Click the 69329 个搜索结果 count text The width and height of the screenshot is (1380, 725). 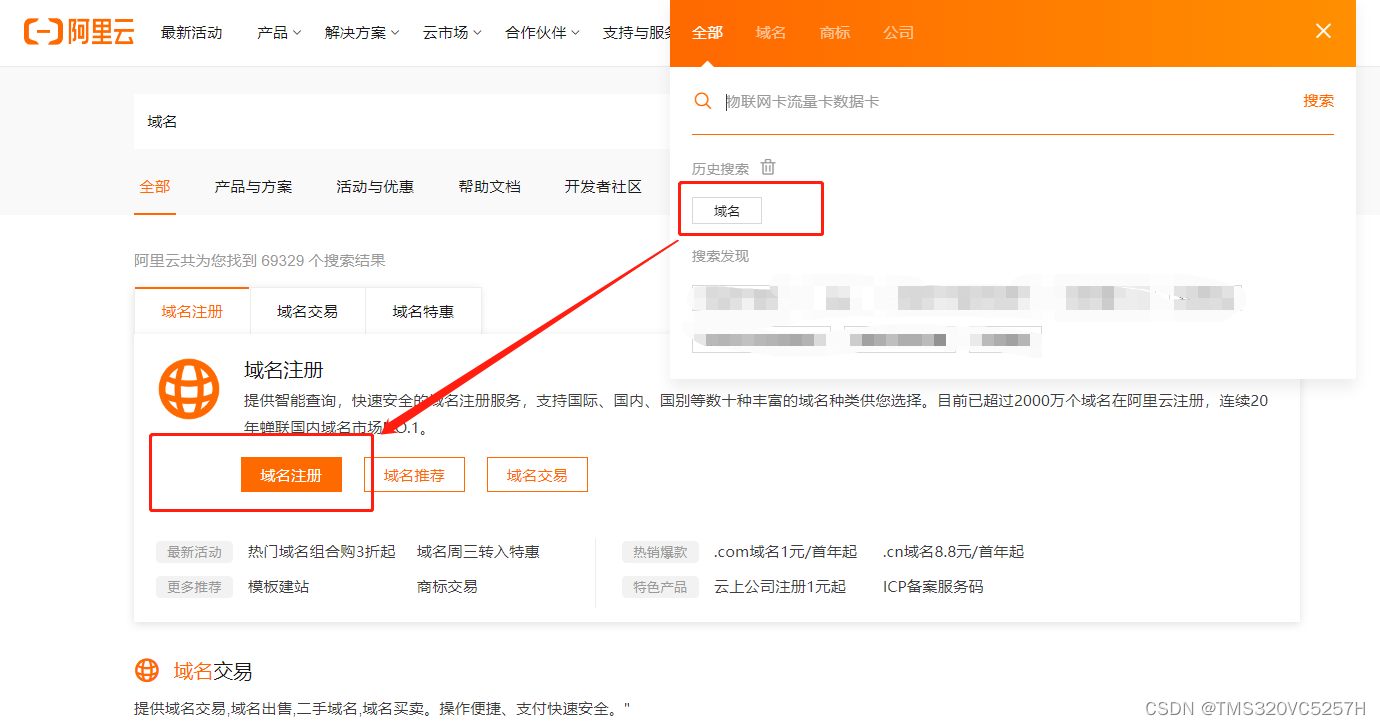324,261
